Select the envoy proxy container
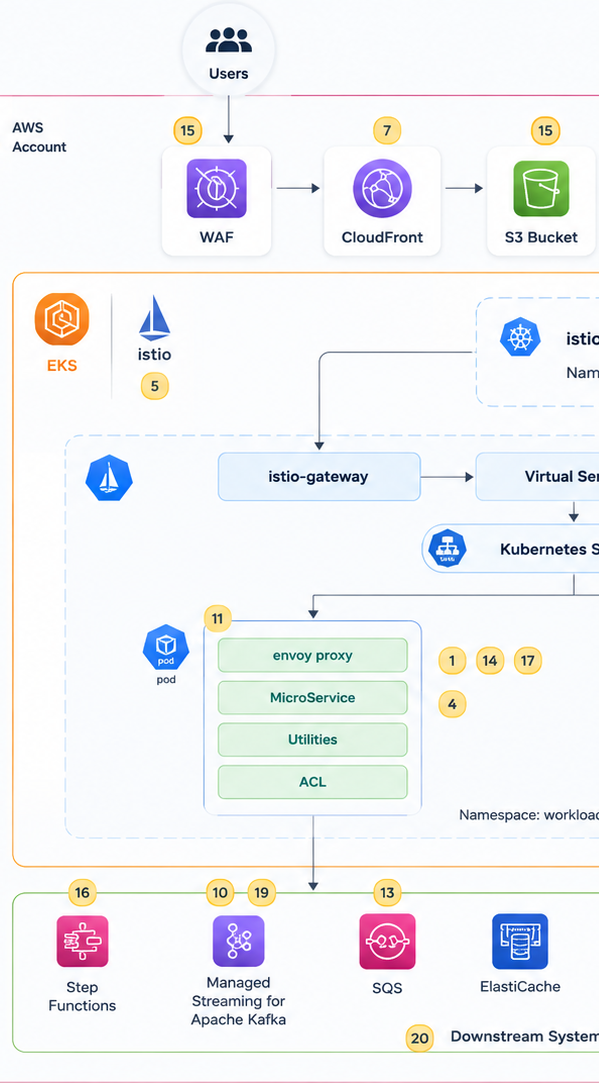This screenshot has height=1083, width=599. [x=313, y=655]
